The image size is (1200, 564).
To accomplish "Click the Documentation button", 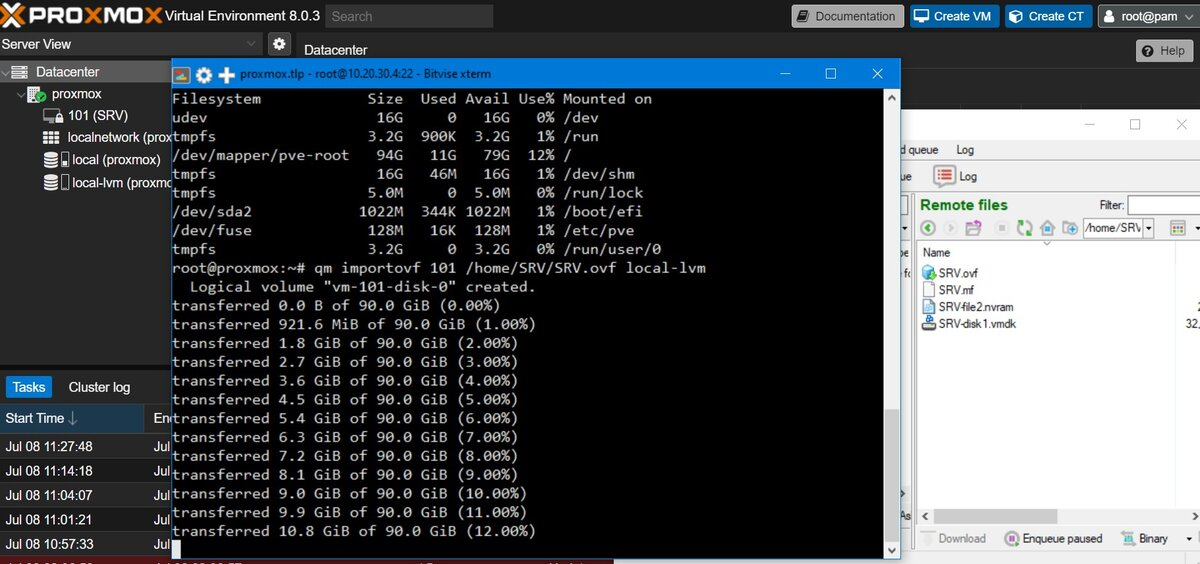I will pyautogui.click(x=847, y=16).
